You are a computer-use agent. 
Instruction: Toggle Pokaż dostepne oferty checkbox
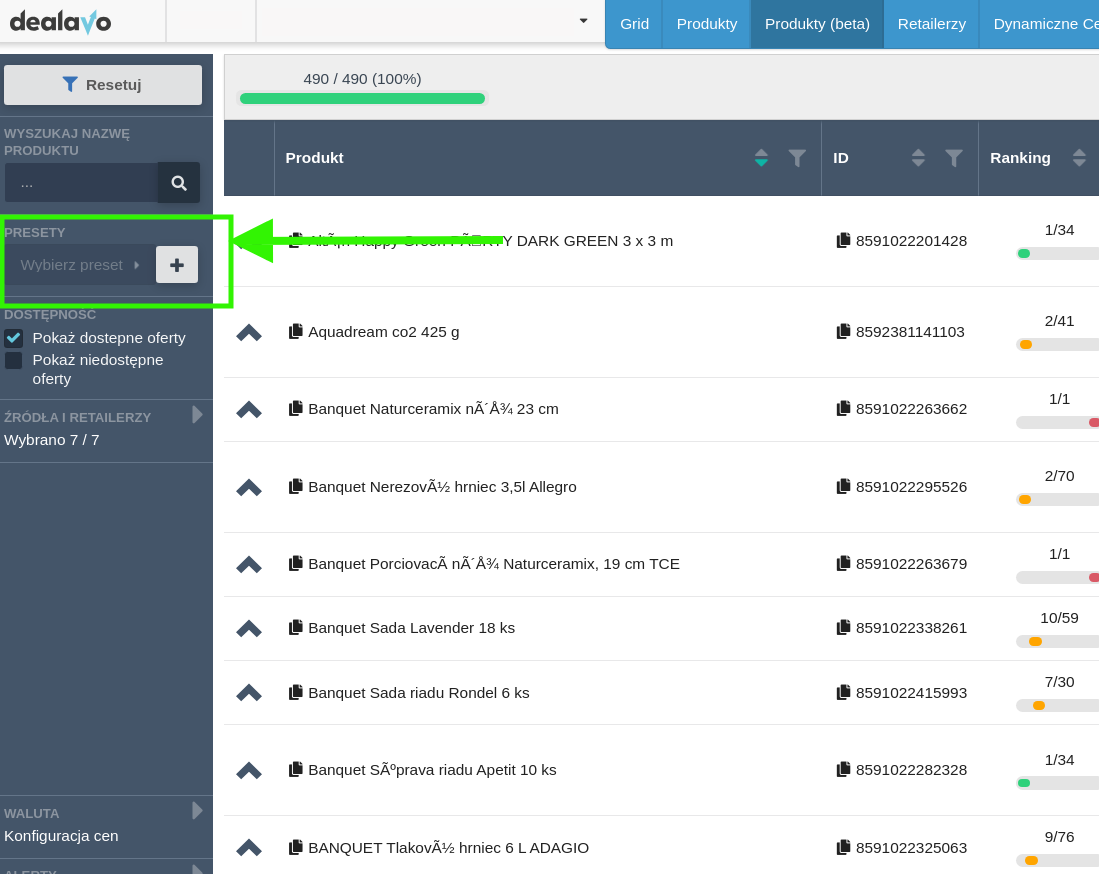pyautogui.click(x=13, y=339)
